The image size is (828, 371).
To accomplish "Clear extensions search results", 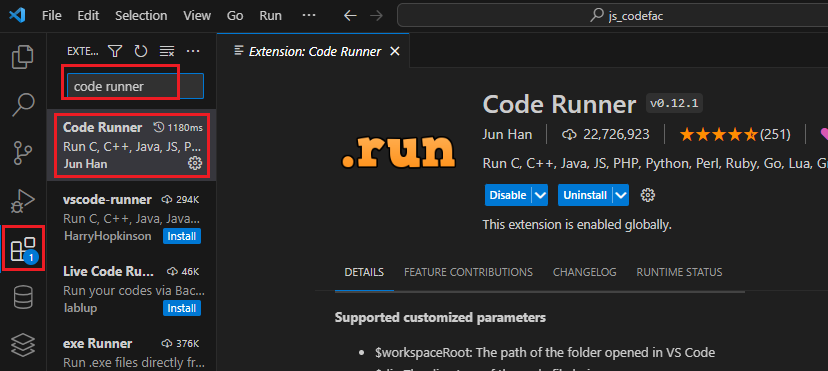I will [x=167, y=51].
